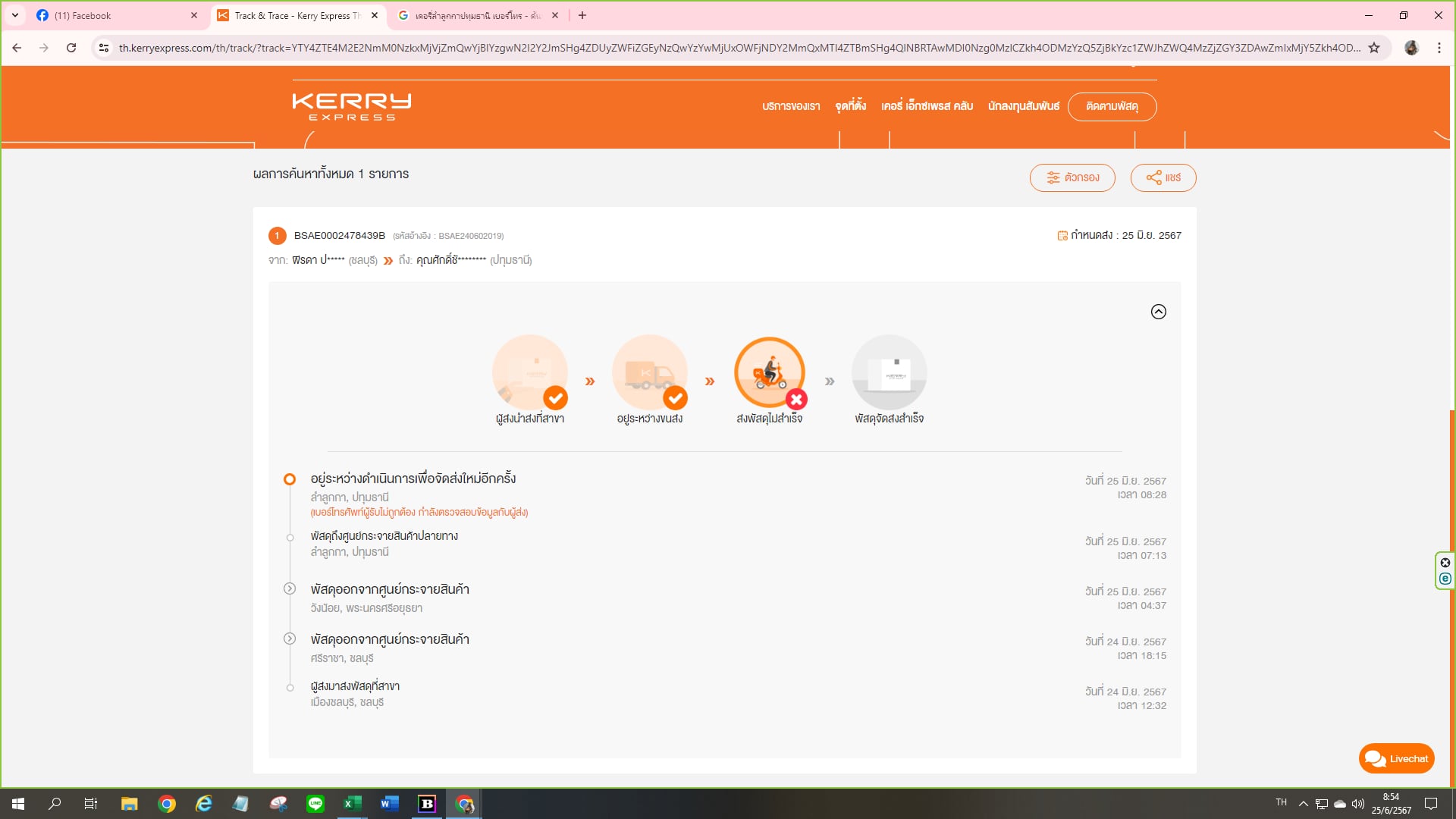Open Word from taskbar

[x=390, y=804]
